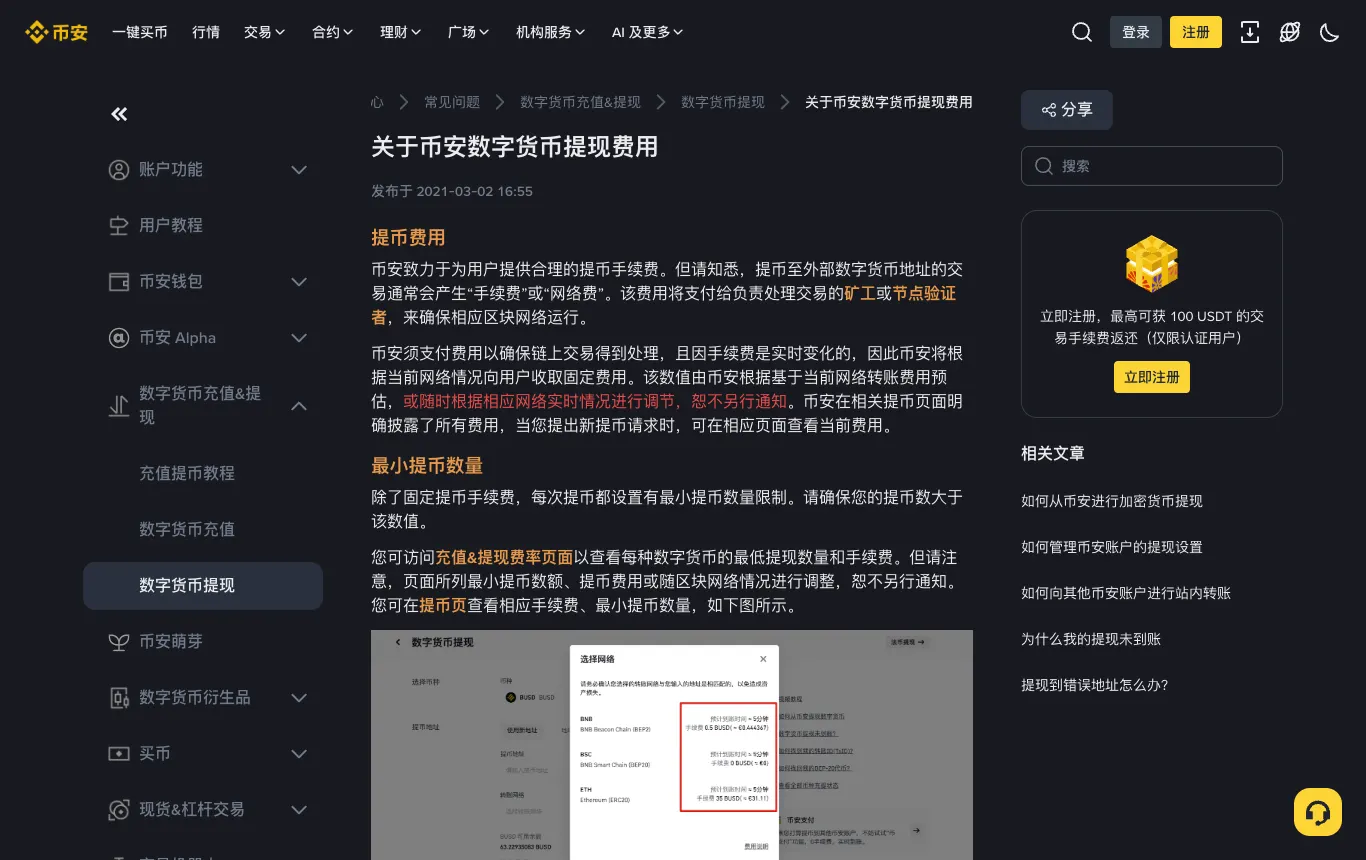Click the 币安 Alpha icon in sidebar
The width and height of the screenshot is (1366, 860).
(x=119, y=338)
